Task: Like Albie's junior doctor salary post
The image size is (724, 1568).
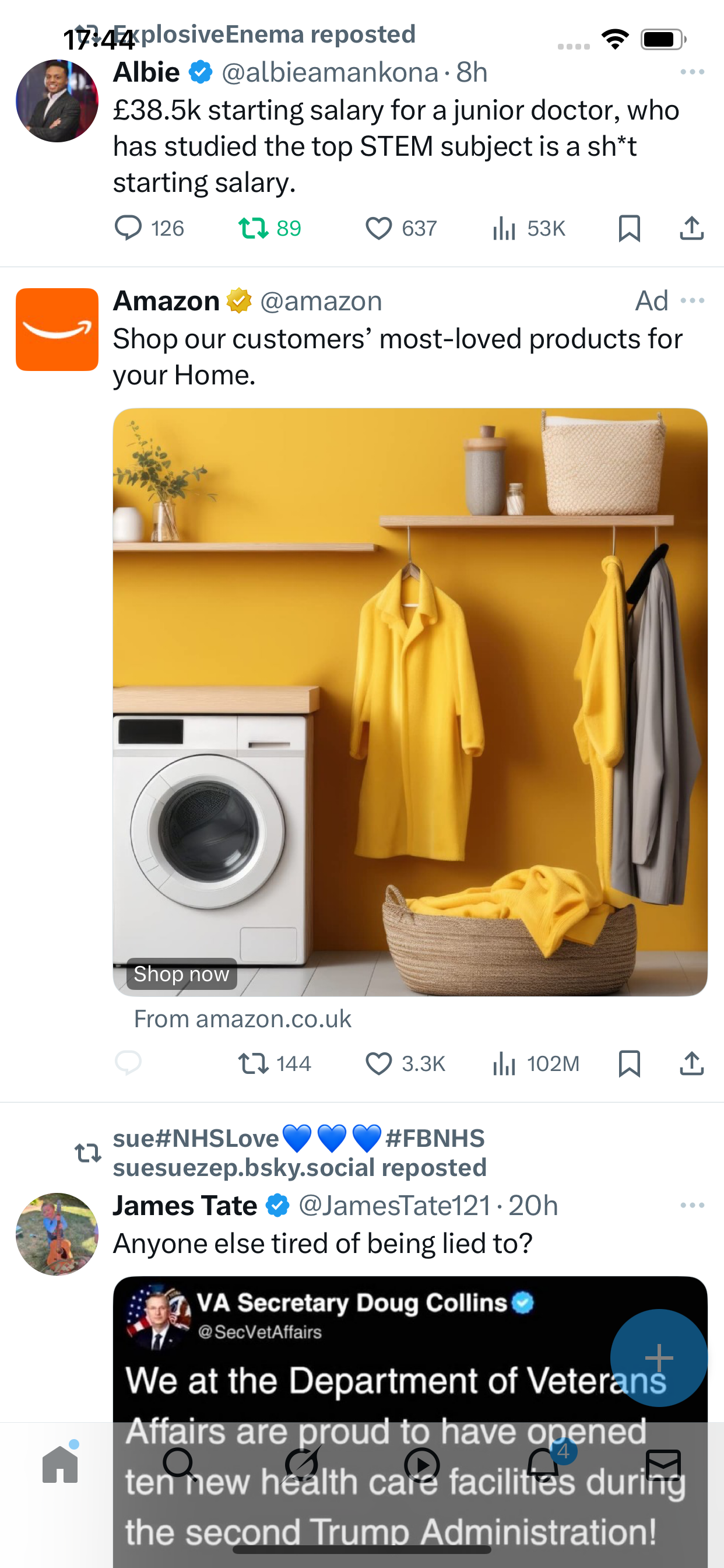Action: coord(378,229)
